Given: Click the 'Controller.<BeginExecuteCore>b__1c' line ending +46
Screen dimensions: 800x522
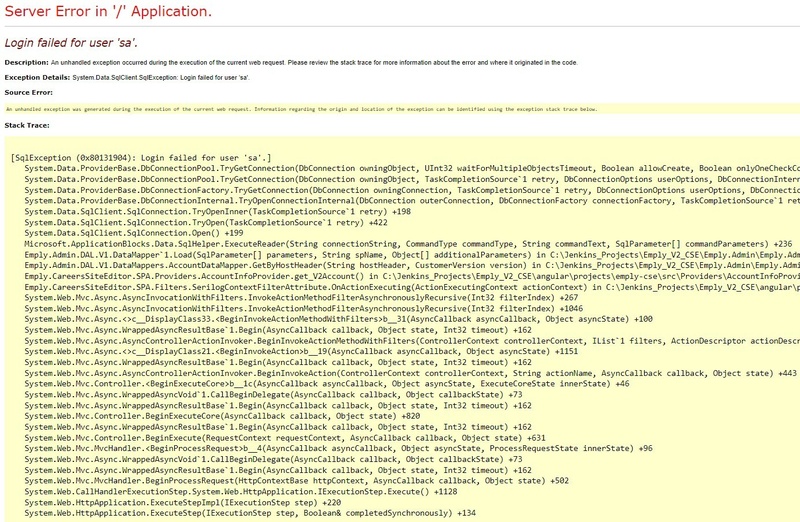Looking at the screenshot, I should [327, 384].
